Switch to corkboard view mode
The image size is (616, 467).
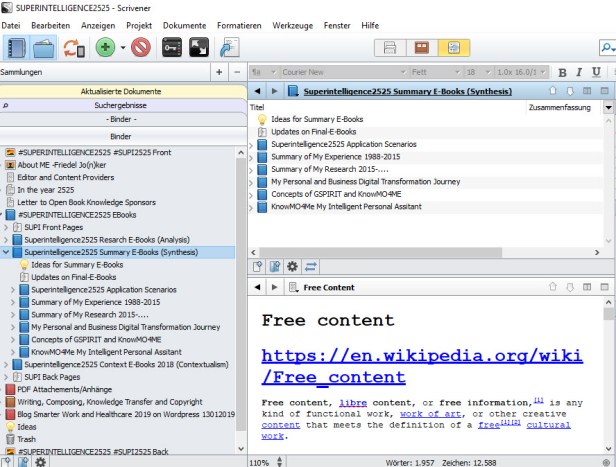[x=422, y=47]
